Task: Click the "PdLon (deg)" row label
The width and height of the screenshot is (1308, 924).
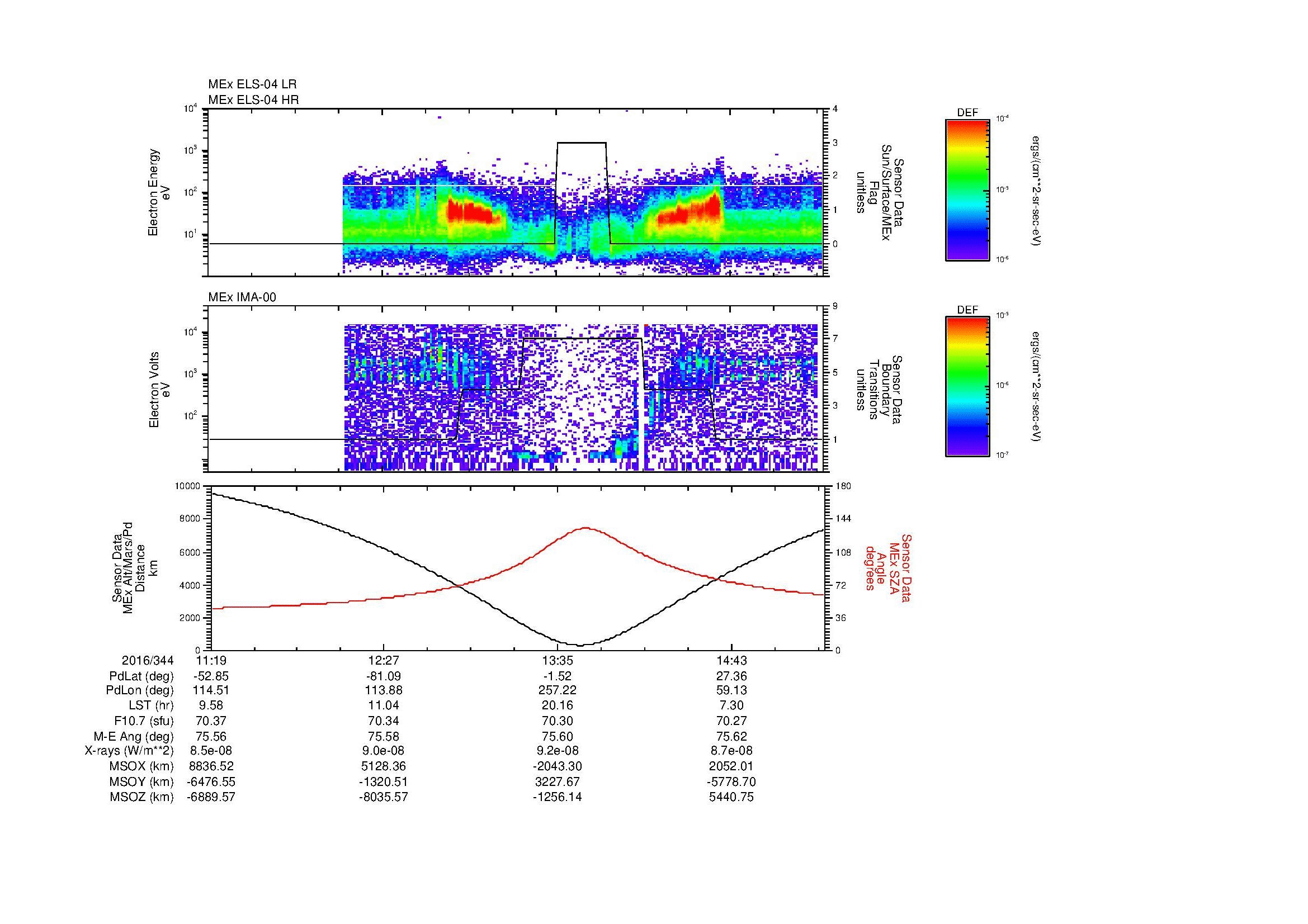Action: click(140, 690)
